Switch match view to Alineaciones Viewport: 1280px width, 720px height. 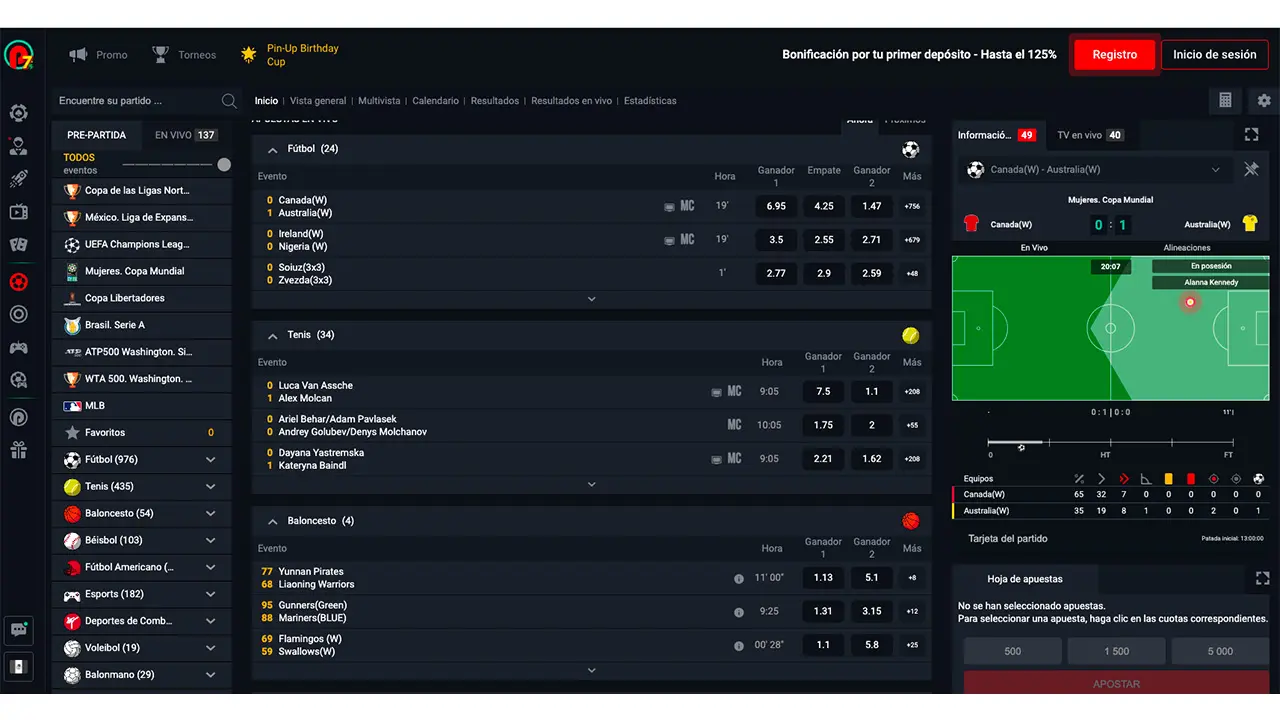tap(1187, 248)
